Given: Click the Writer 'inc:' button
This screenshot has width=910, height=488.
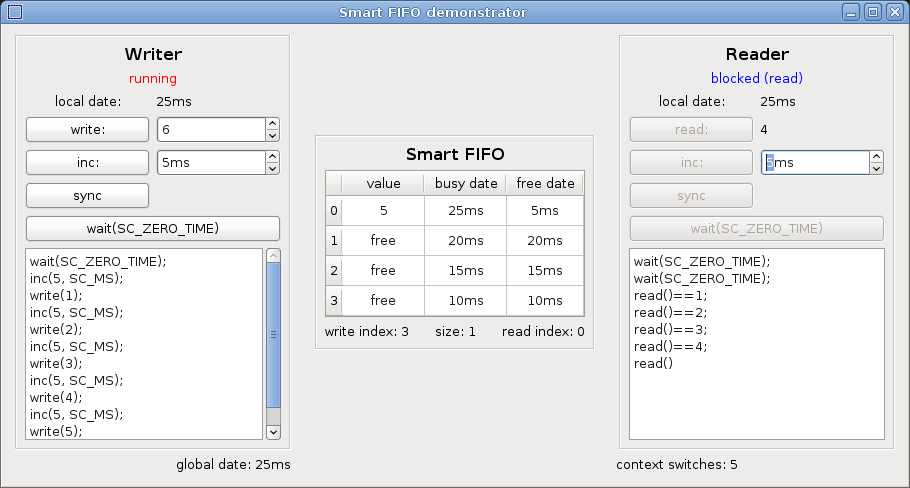Looking at the screenshot, I should (x=88, y=162).
